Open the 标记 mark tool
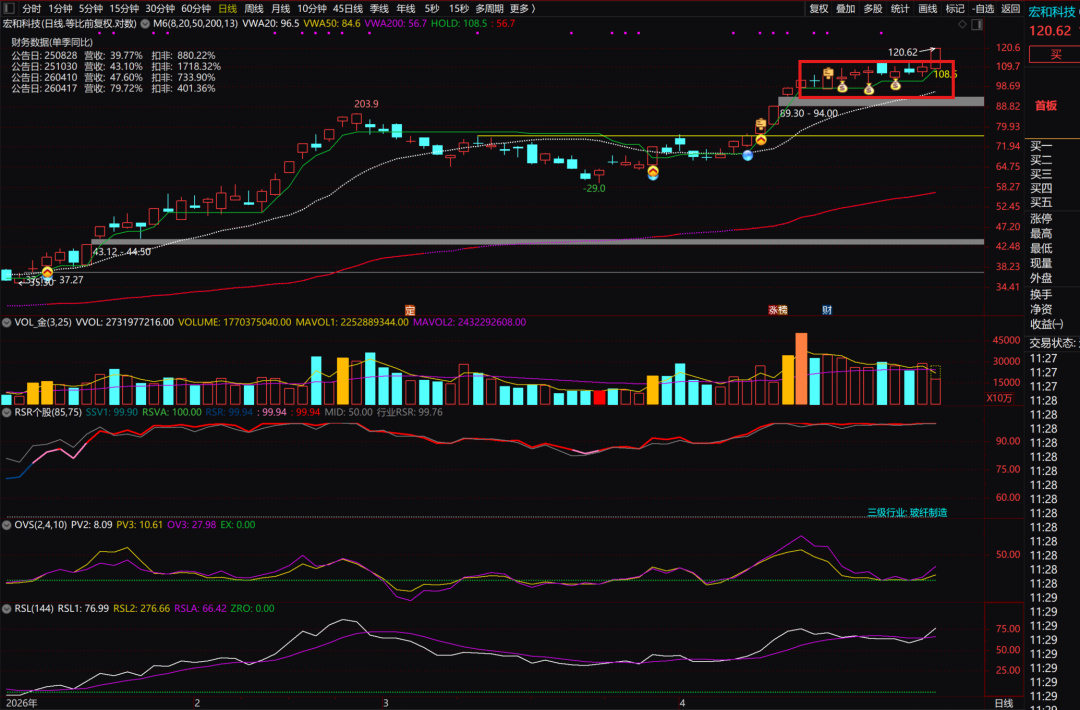This screenshot has height=710, width=1080. click(955, 8)
